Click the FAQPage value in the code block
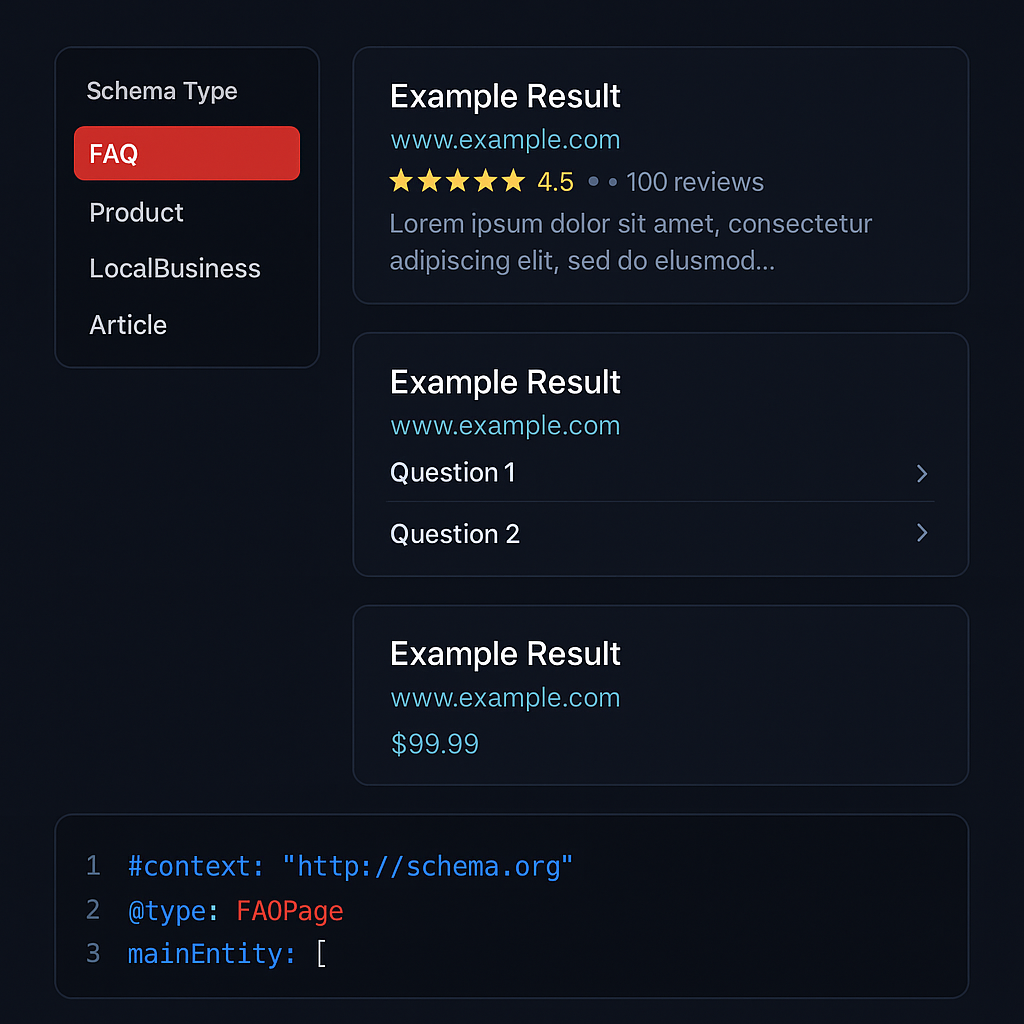The height and width of the screenshot is (1024, 1024). pos(289,910)
